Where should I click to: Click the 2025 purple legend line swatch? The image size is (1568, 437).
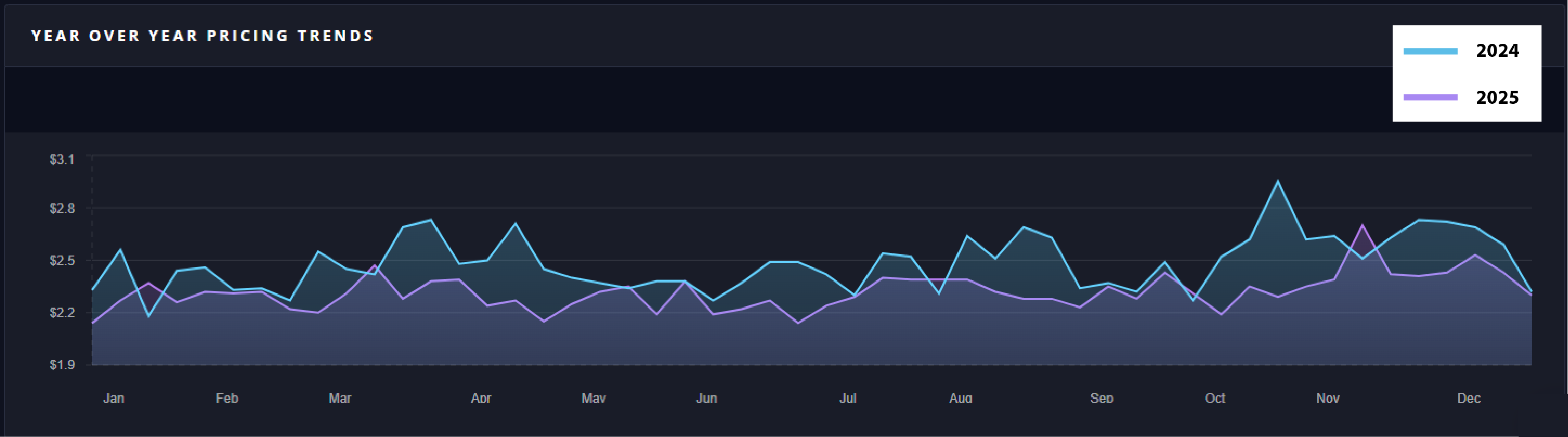(x=1430, y=98)
